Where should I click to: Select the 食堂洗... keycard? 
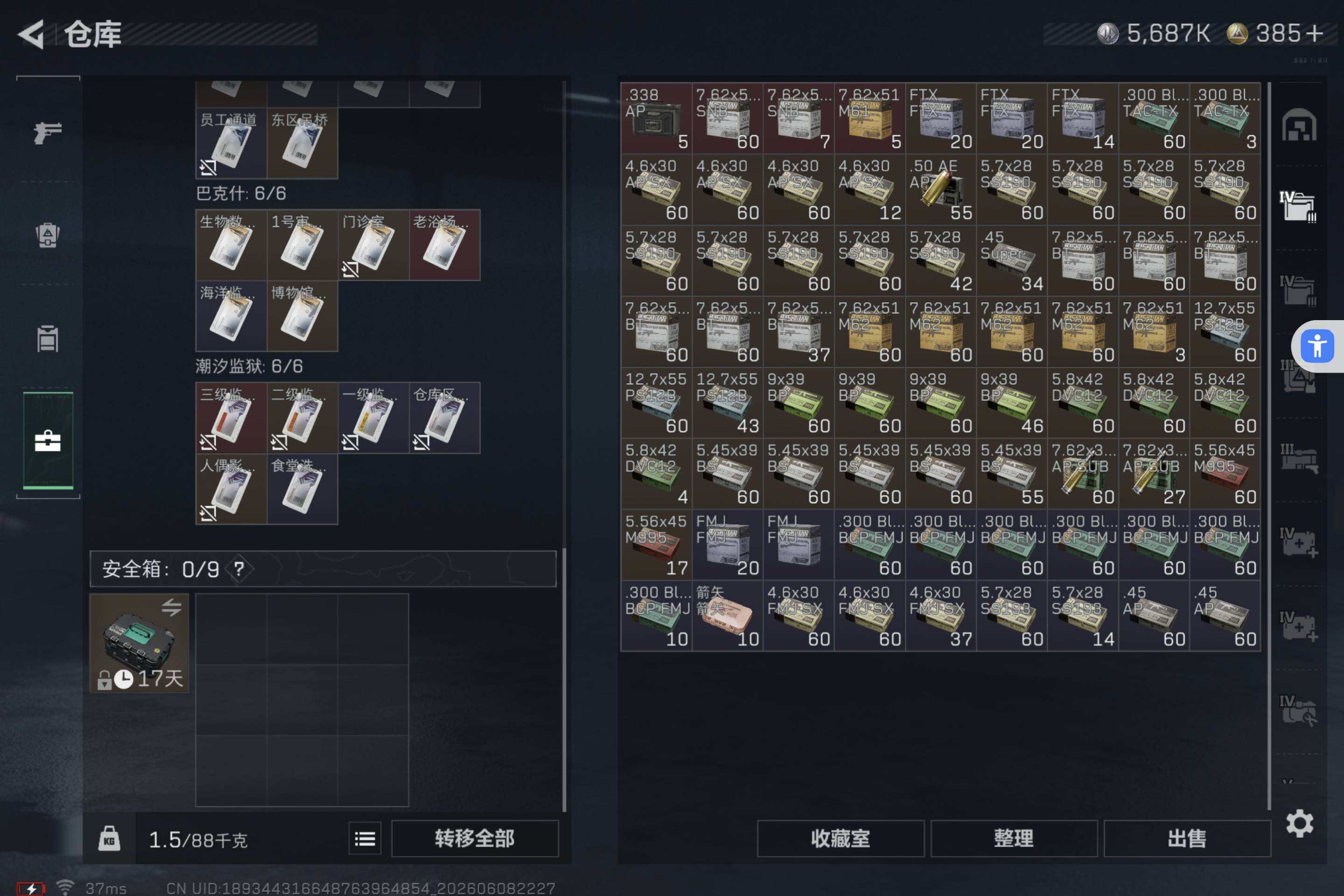pos(302,489)
